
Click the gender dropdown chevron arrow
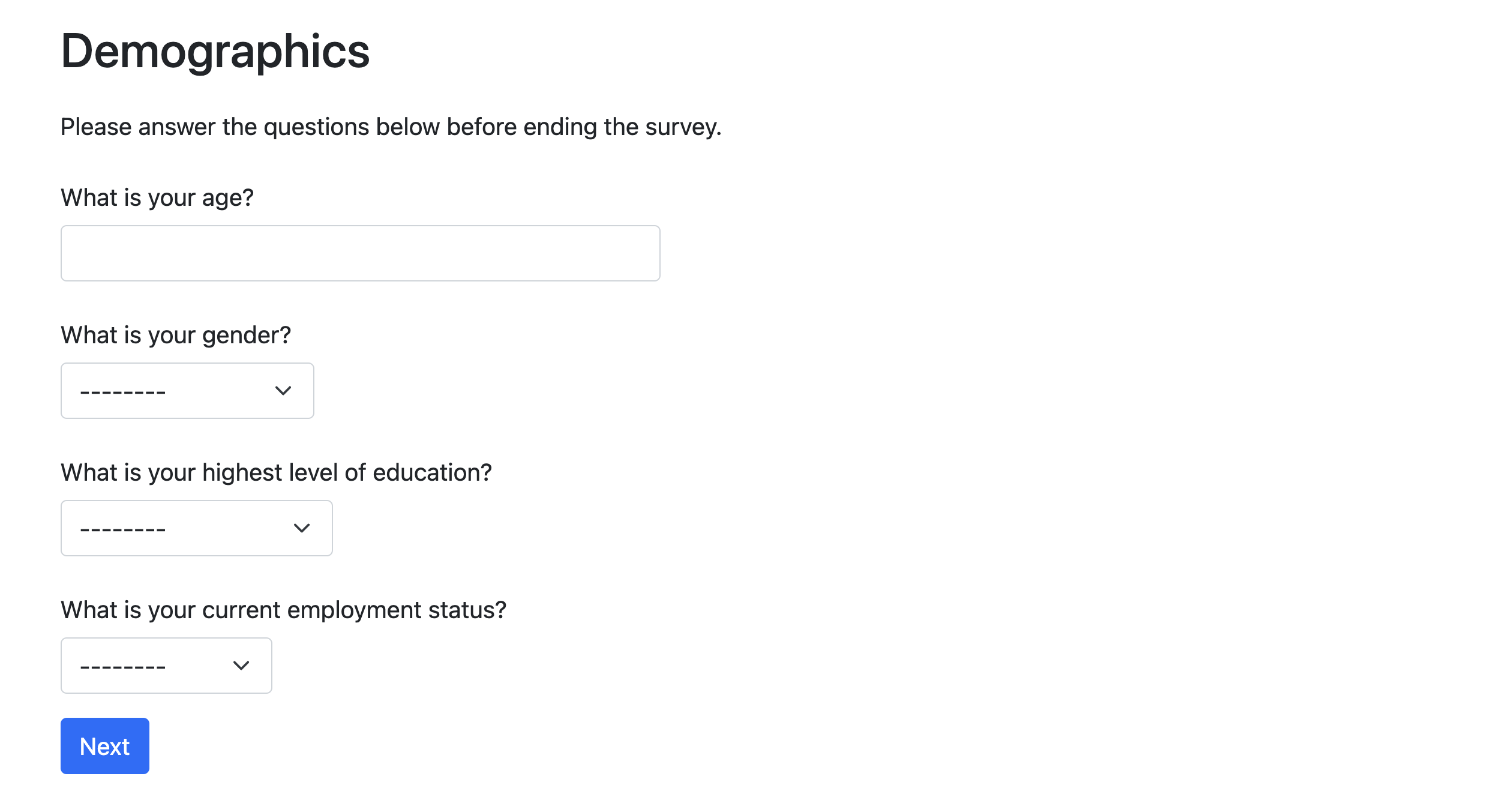[283, 391]
